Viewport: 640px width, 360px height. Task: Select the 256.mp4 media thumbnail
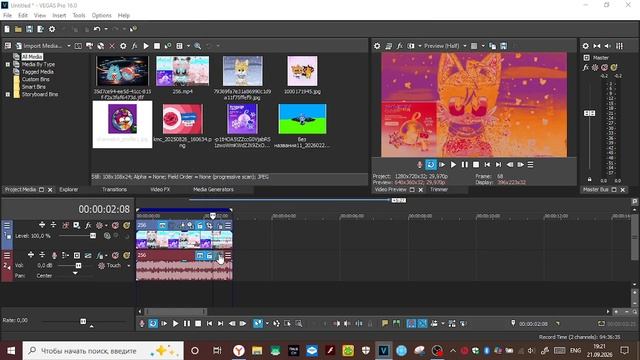pyautogui.click(x=182, y=71)
